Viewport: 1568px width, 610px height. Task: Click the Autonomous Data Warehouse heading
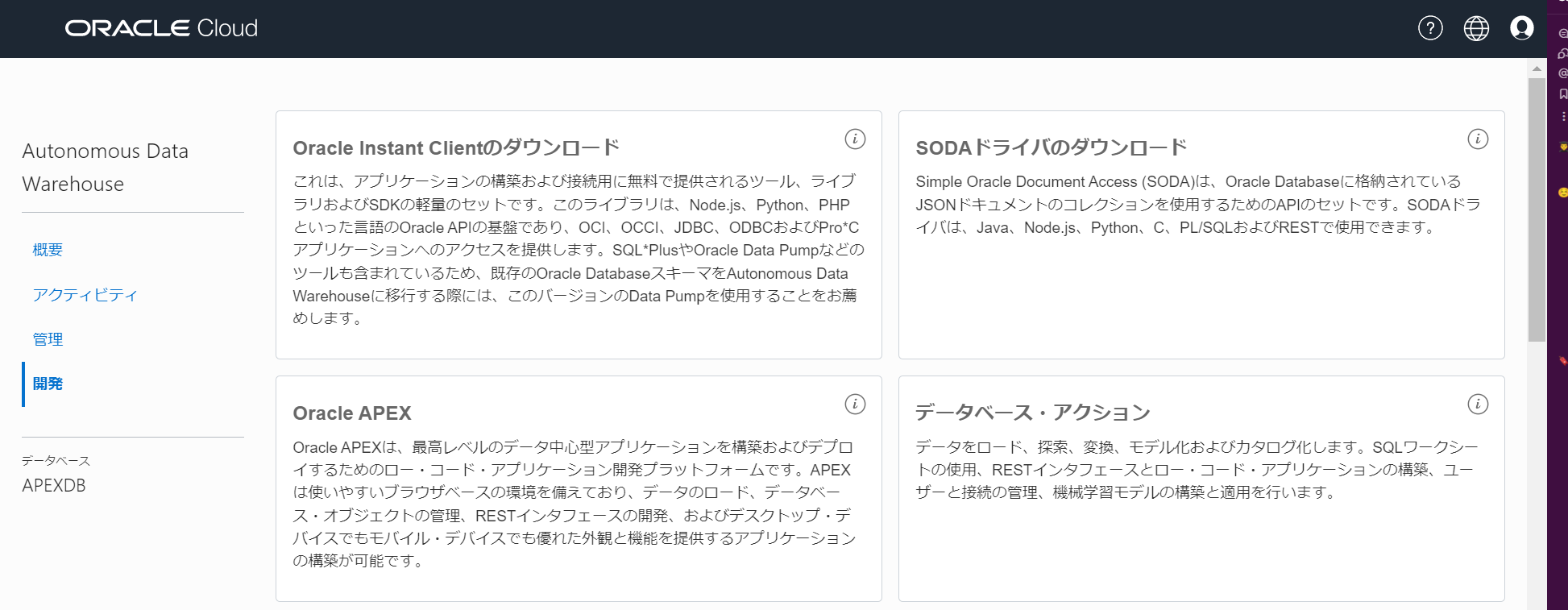[106, 168]
